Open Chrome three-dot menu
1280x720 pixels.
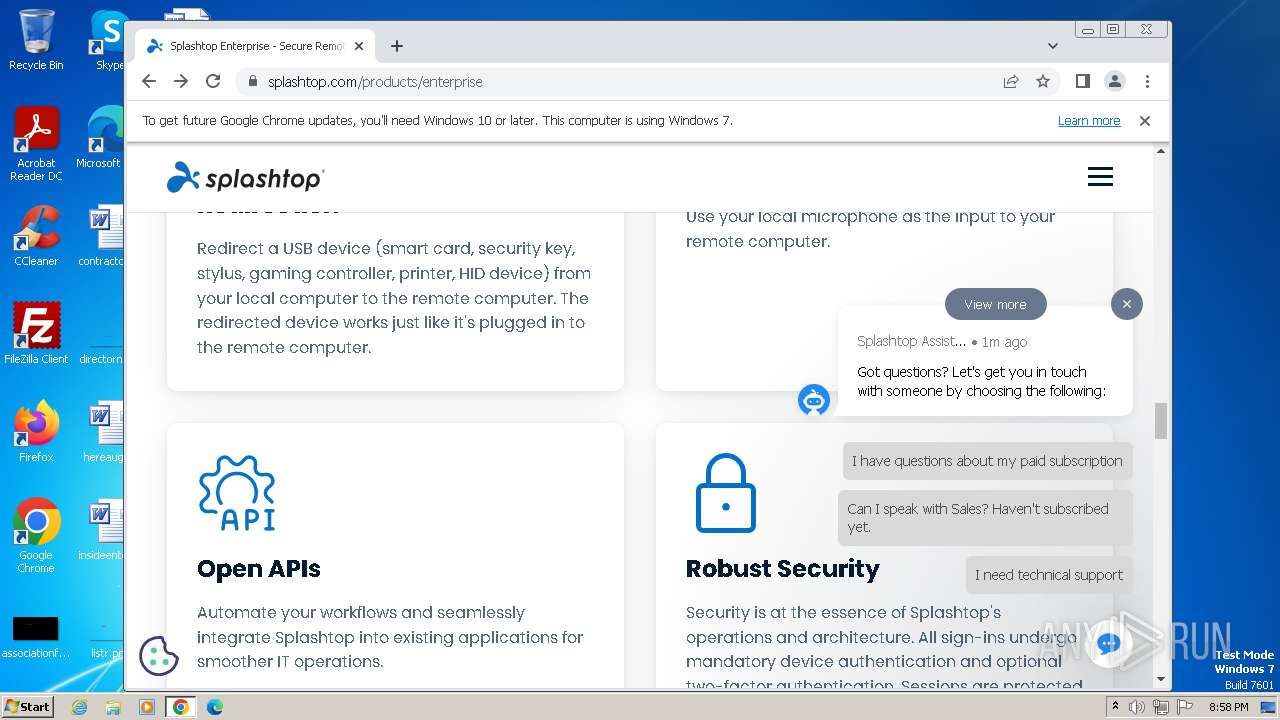pyautogui.click(x=1147, y=81)
